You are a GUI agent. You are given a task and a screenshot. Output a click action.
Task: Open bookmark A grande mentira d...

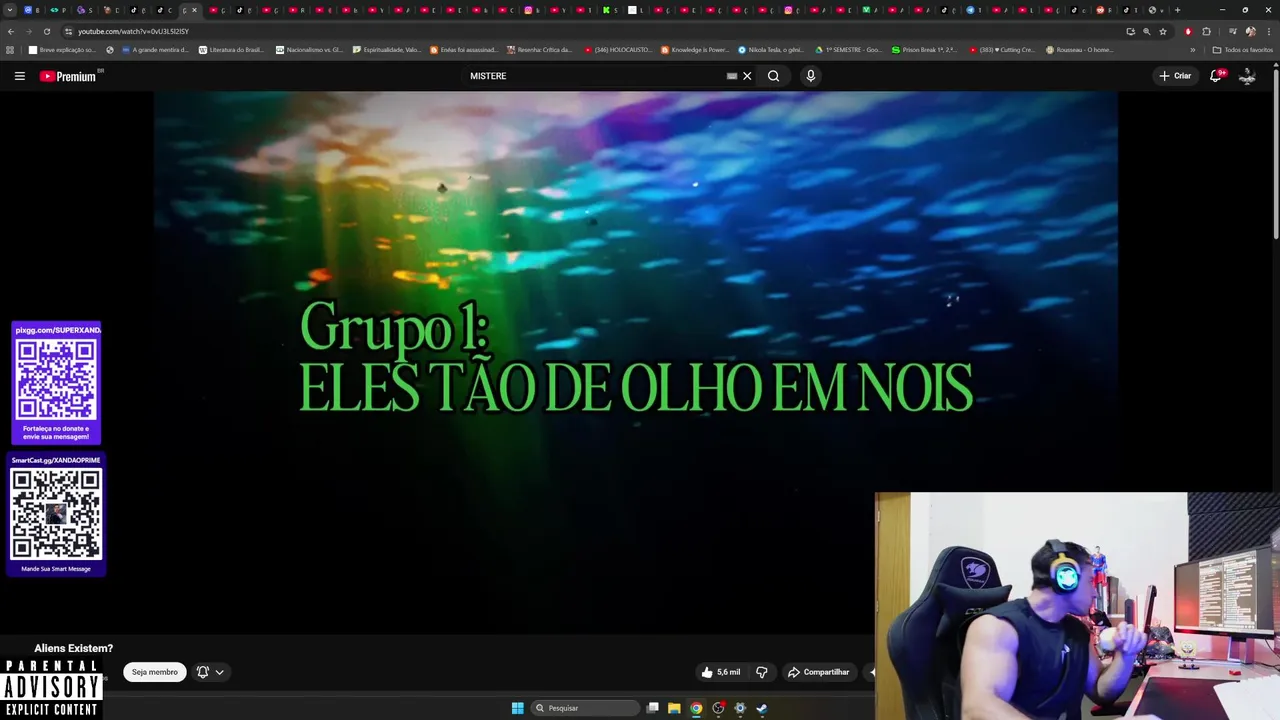tap(156, 49)
